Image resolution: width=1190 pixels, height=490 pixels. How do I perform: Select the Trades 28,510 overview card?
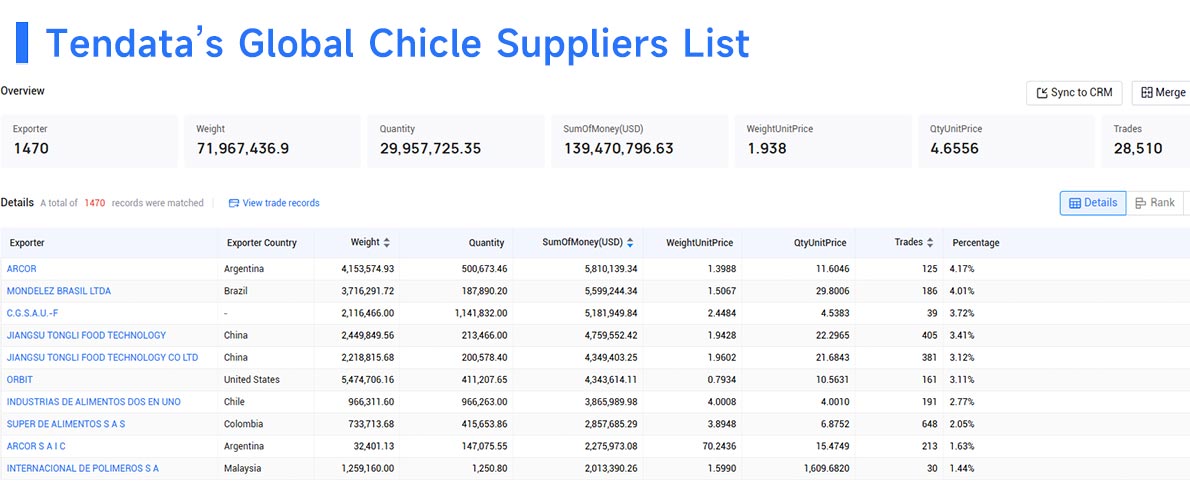(1146, 141)
